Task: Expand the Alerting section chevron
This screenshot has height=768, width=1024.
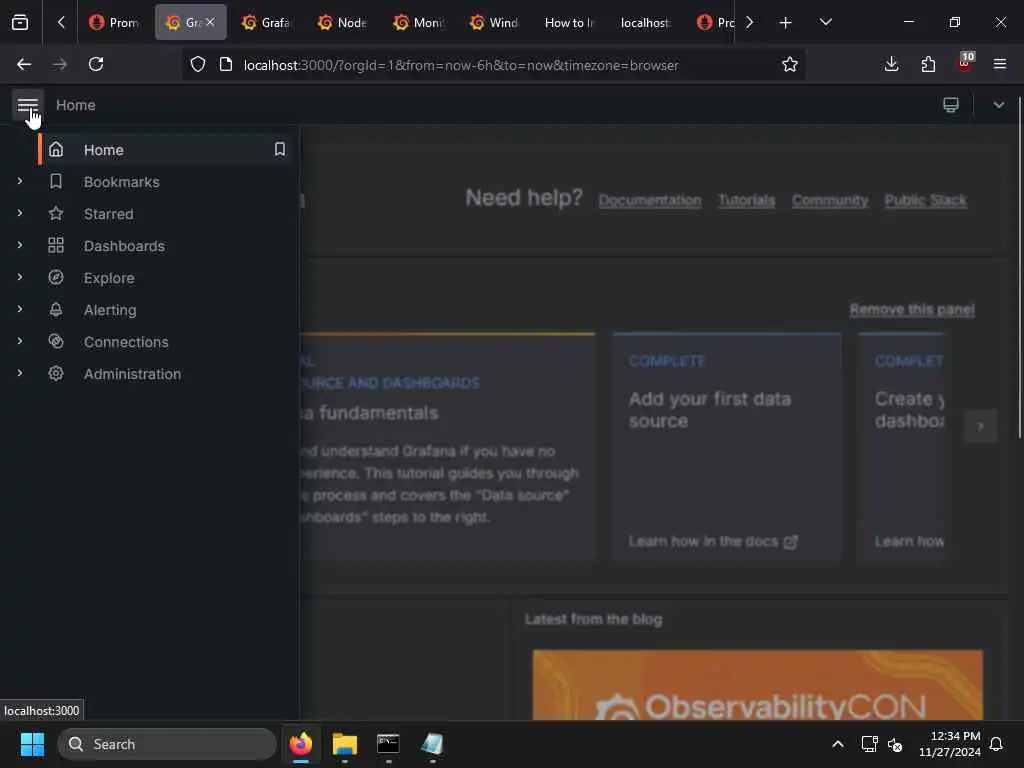Action: click(20, 309)
